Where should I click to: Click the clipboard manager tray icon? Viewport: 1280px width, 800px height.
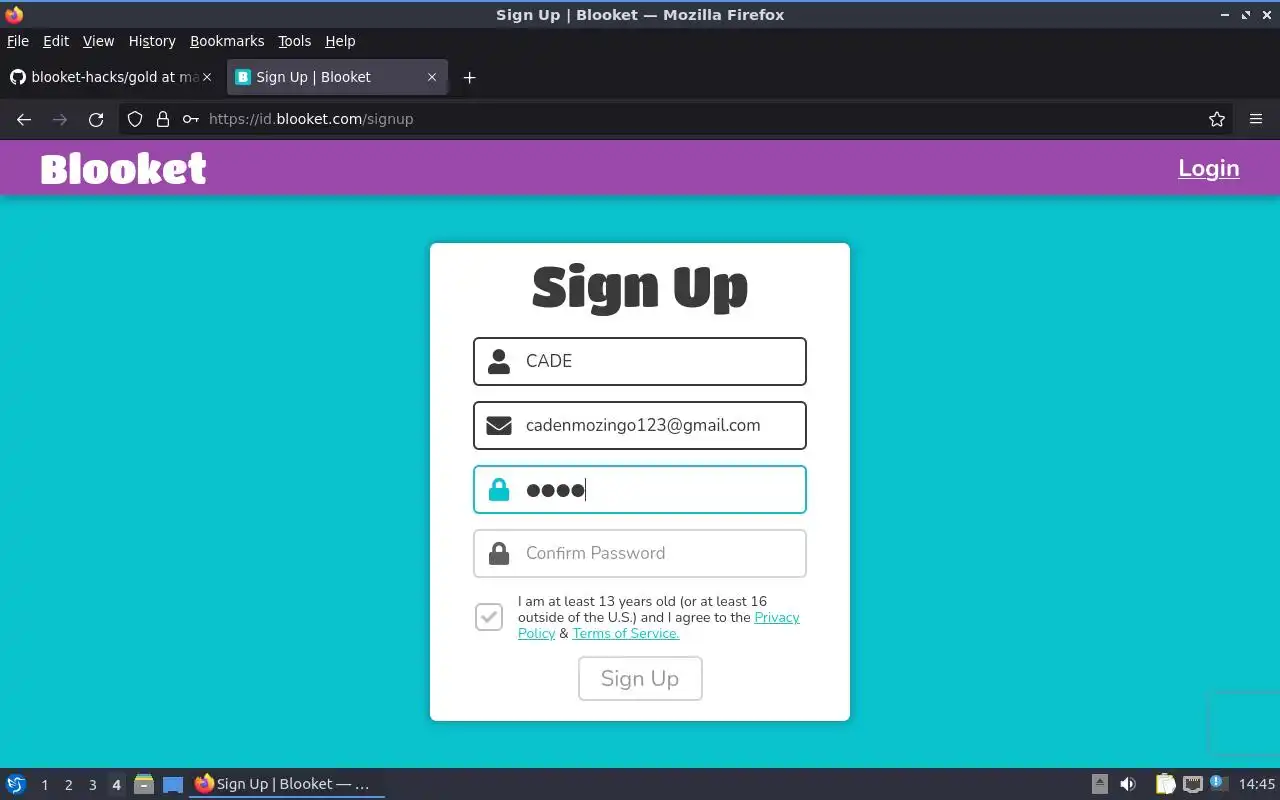click(1166, 784)
